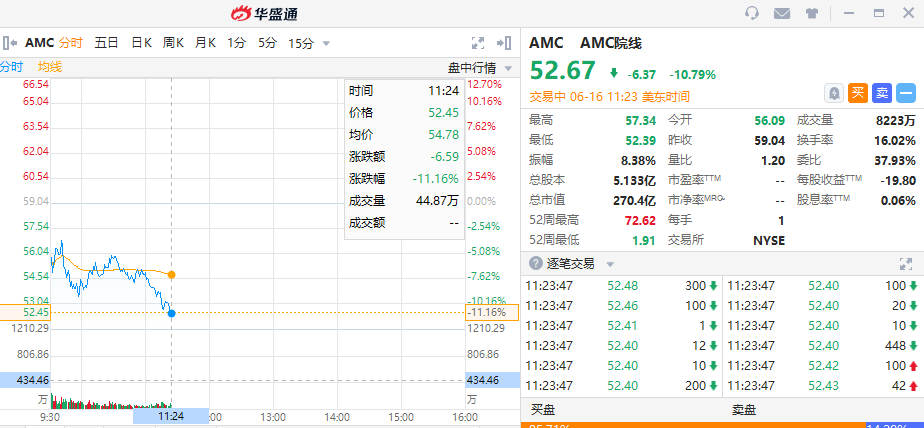Open the mail messages icon

point(782,13)
